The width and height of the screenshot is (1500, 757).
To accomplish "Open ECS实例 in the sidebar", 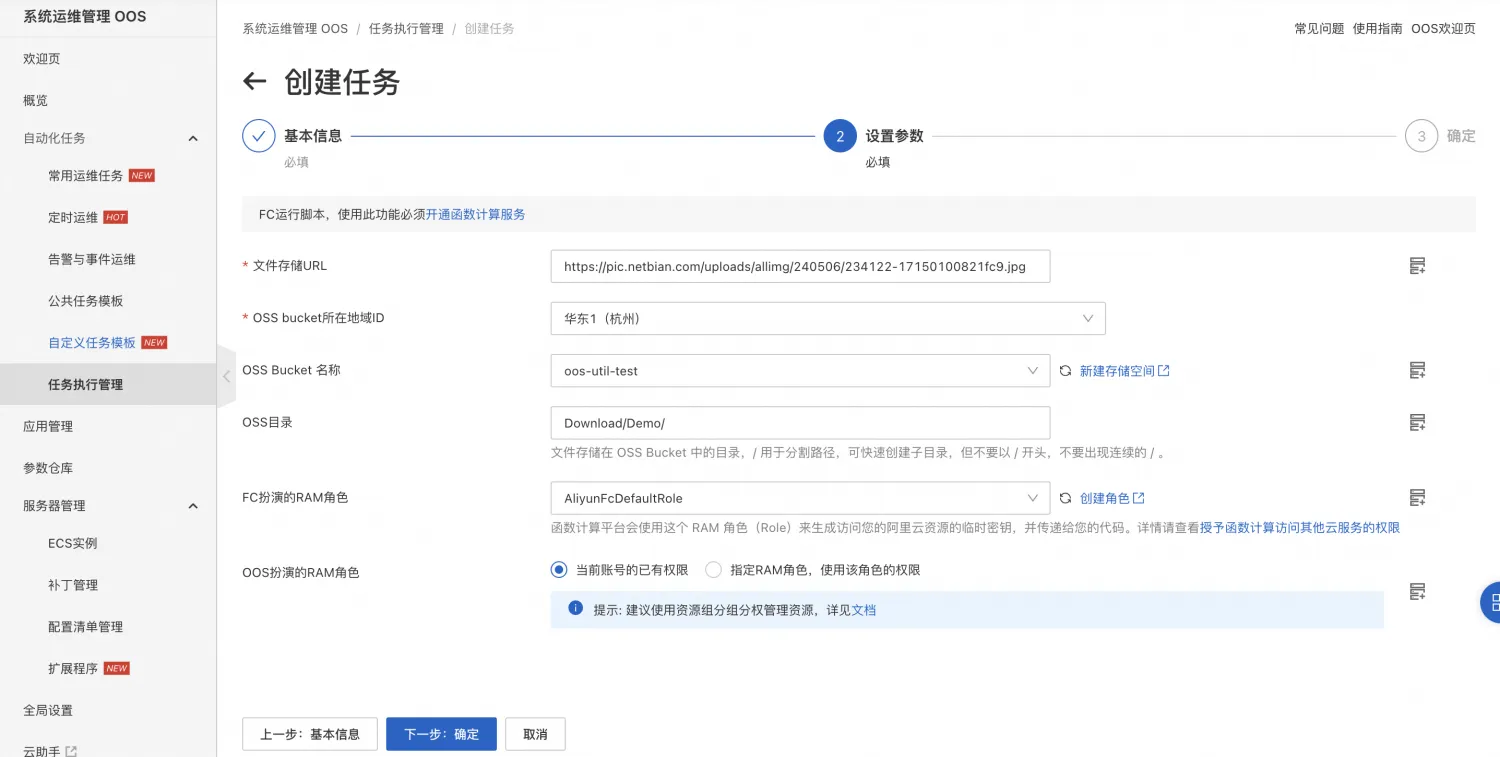I will 73,544.
